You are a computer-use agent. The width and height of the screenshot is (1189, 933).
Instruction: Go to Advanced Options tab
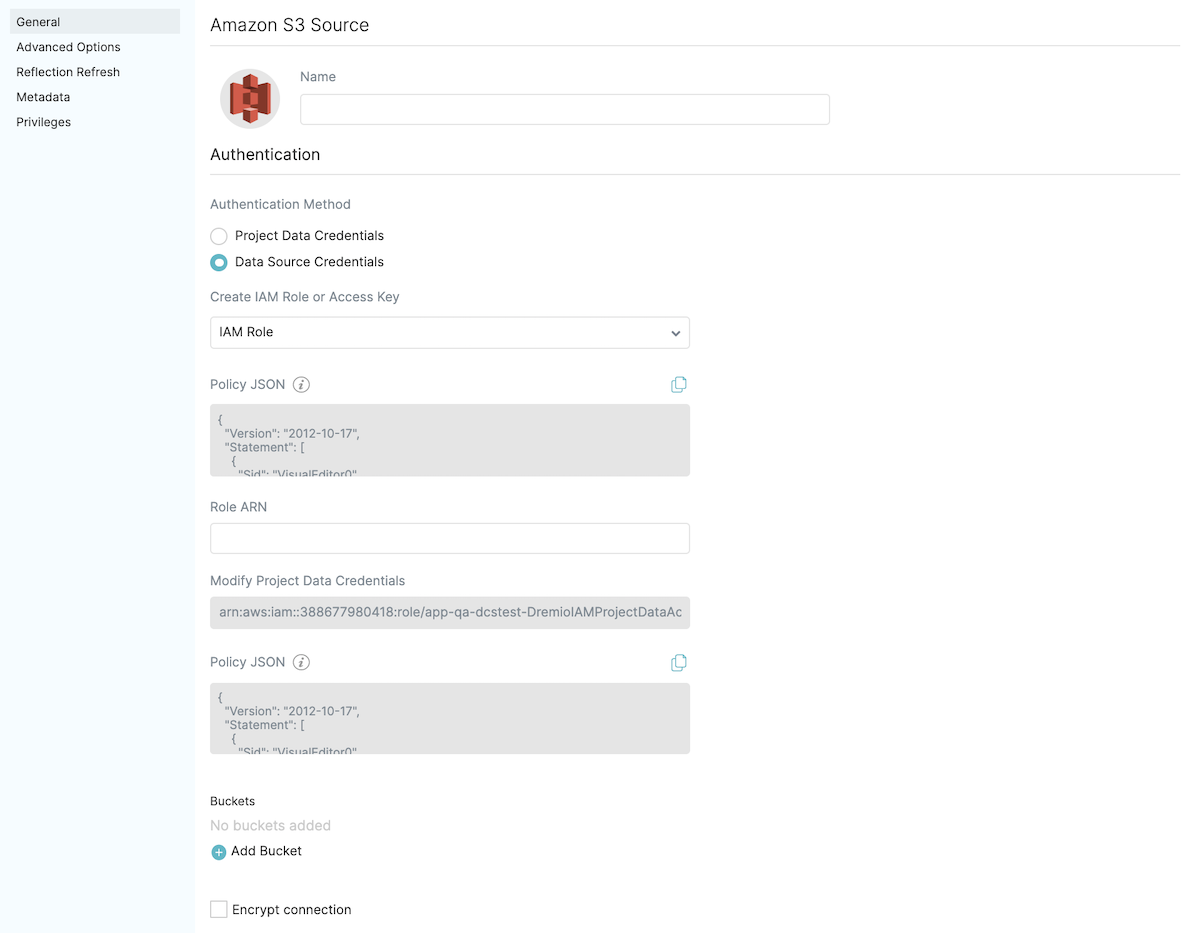pyautogui.click(x=68, y=47)
